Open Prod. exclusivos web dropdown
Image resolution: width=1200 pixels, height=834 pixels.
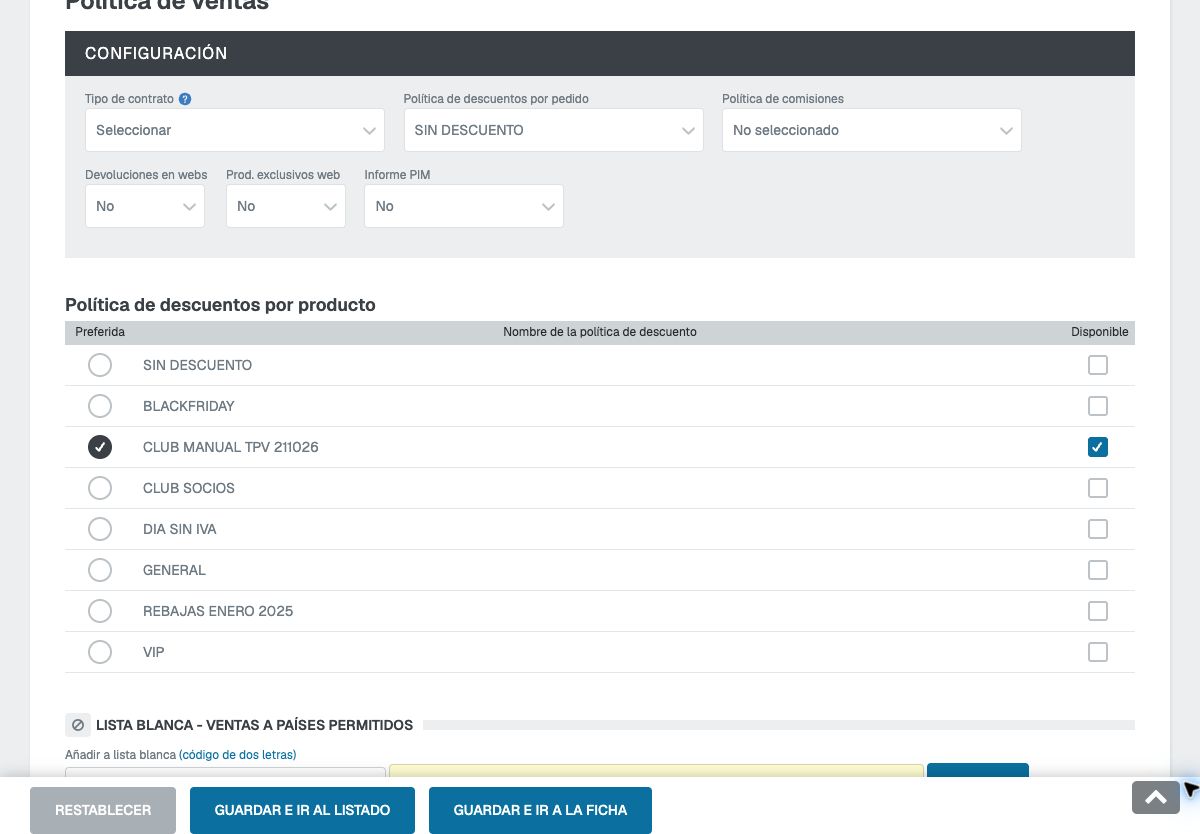click(x=286, y=206)
